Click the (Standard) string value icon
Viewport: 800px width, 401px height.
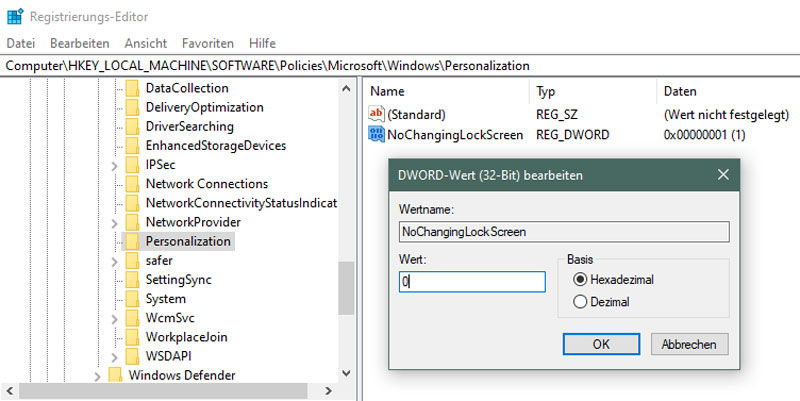tap(376, 114)
